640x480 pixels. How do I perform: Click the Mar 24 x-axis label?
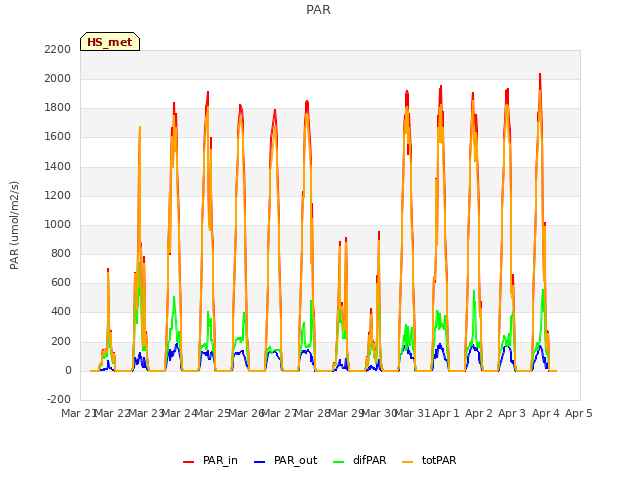click(x=179, y=413)
